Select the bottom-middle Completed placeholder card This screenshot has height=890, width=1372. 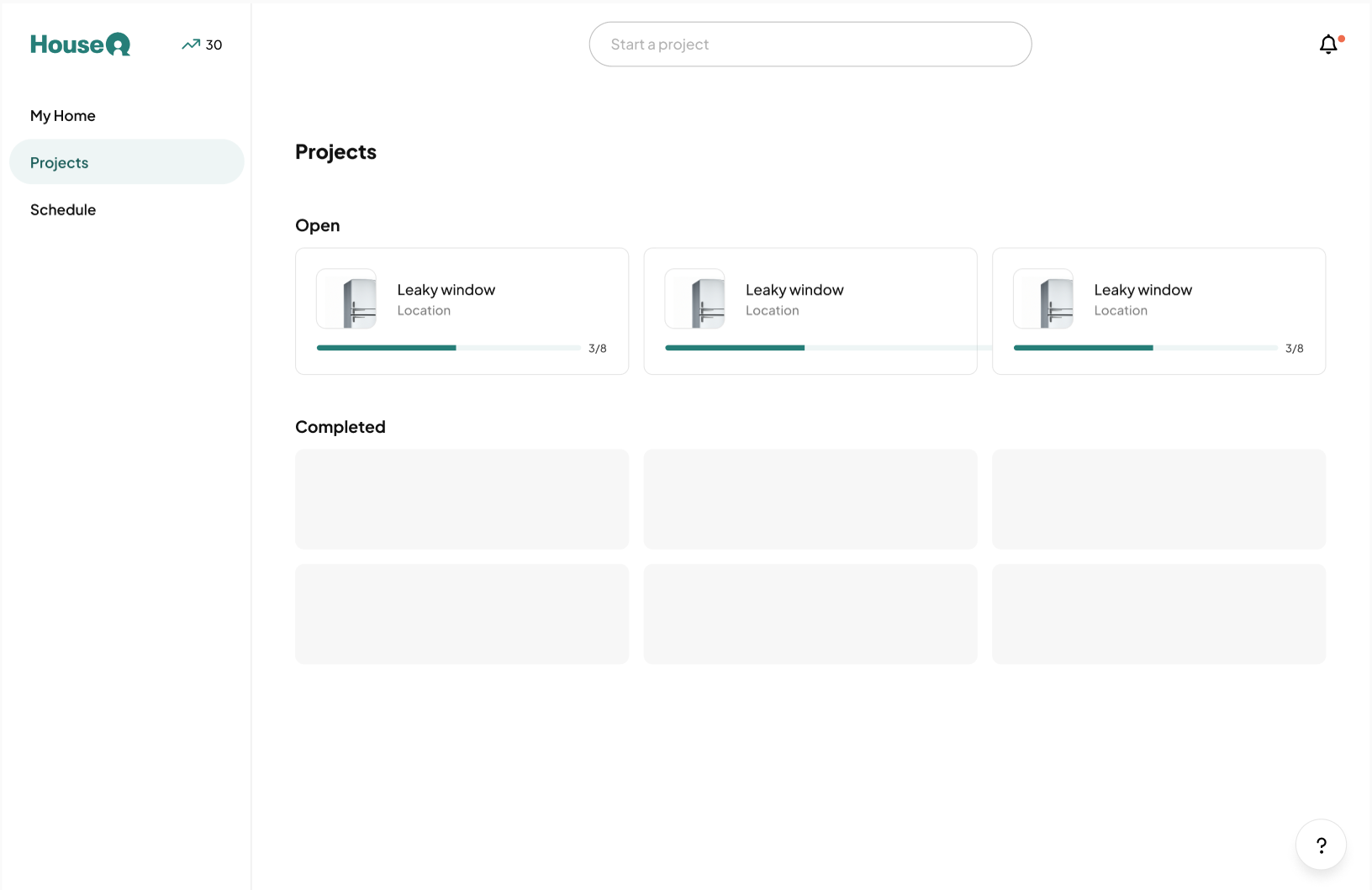810,614
